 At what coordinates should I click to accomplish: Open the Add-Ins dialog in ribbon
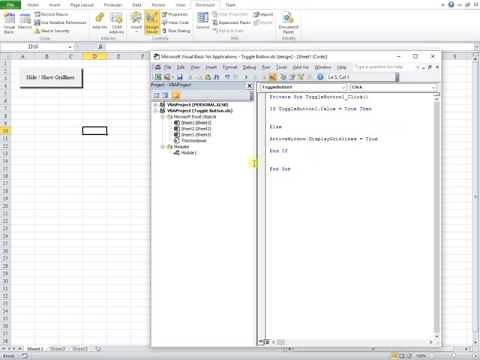[100, 21]
